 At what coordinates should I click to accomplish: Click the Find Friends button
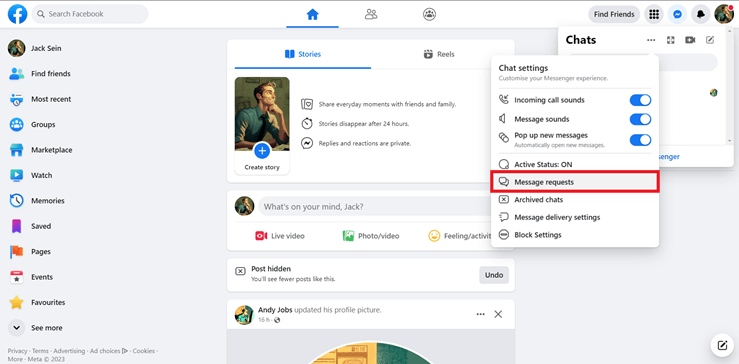pyautogui.click(x=614, y=14)
